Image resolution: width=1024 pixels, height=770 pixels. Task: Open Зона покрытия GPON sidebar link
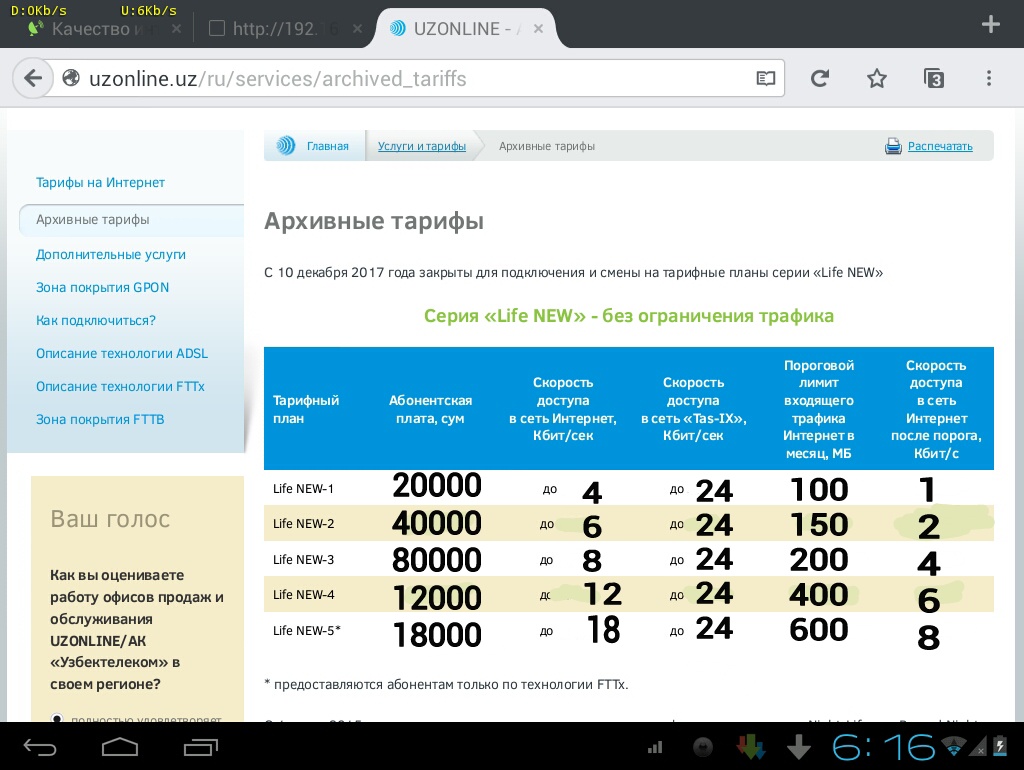[102, 287]
